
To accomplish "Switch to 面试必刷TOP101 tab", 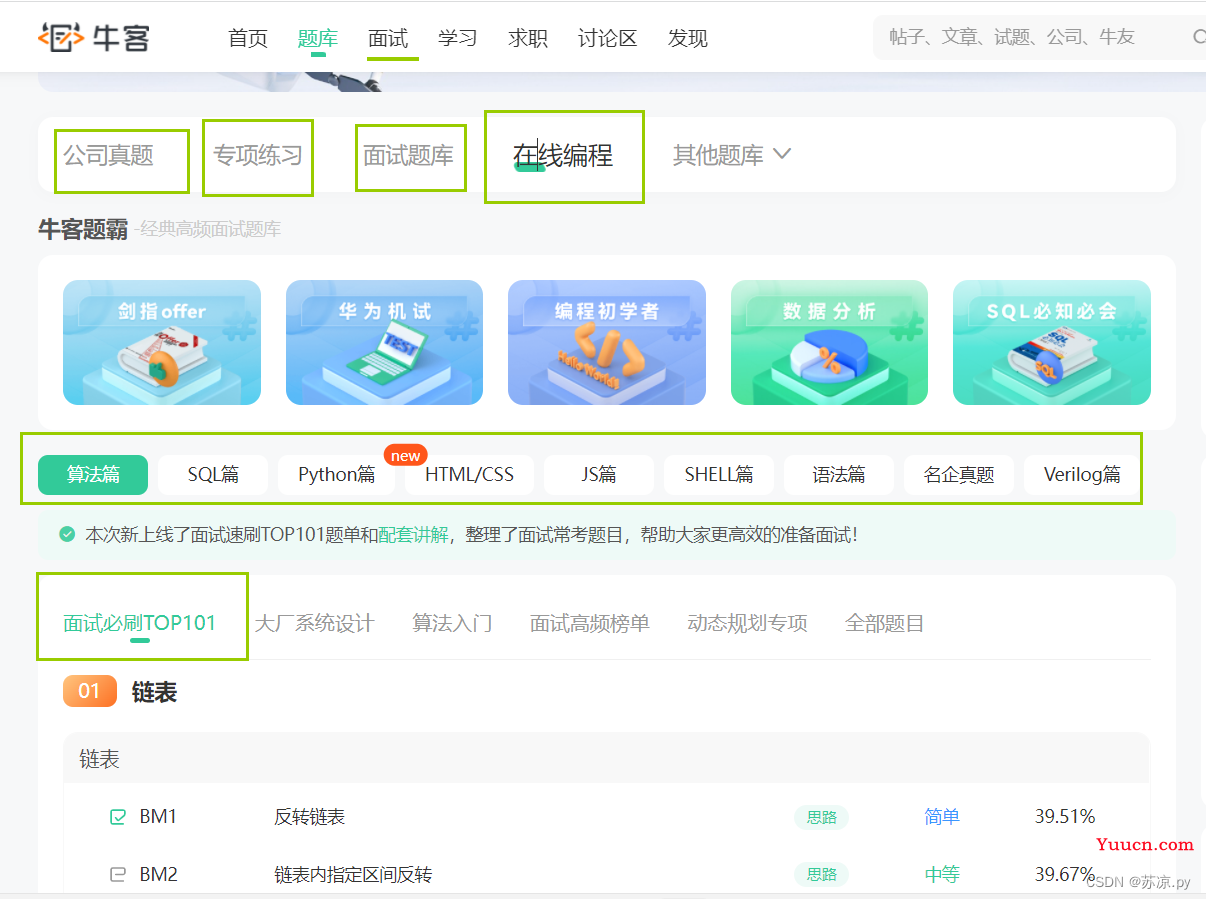I will pos(140,623).
